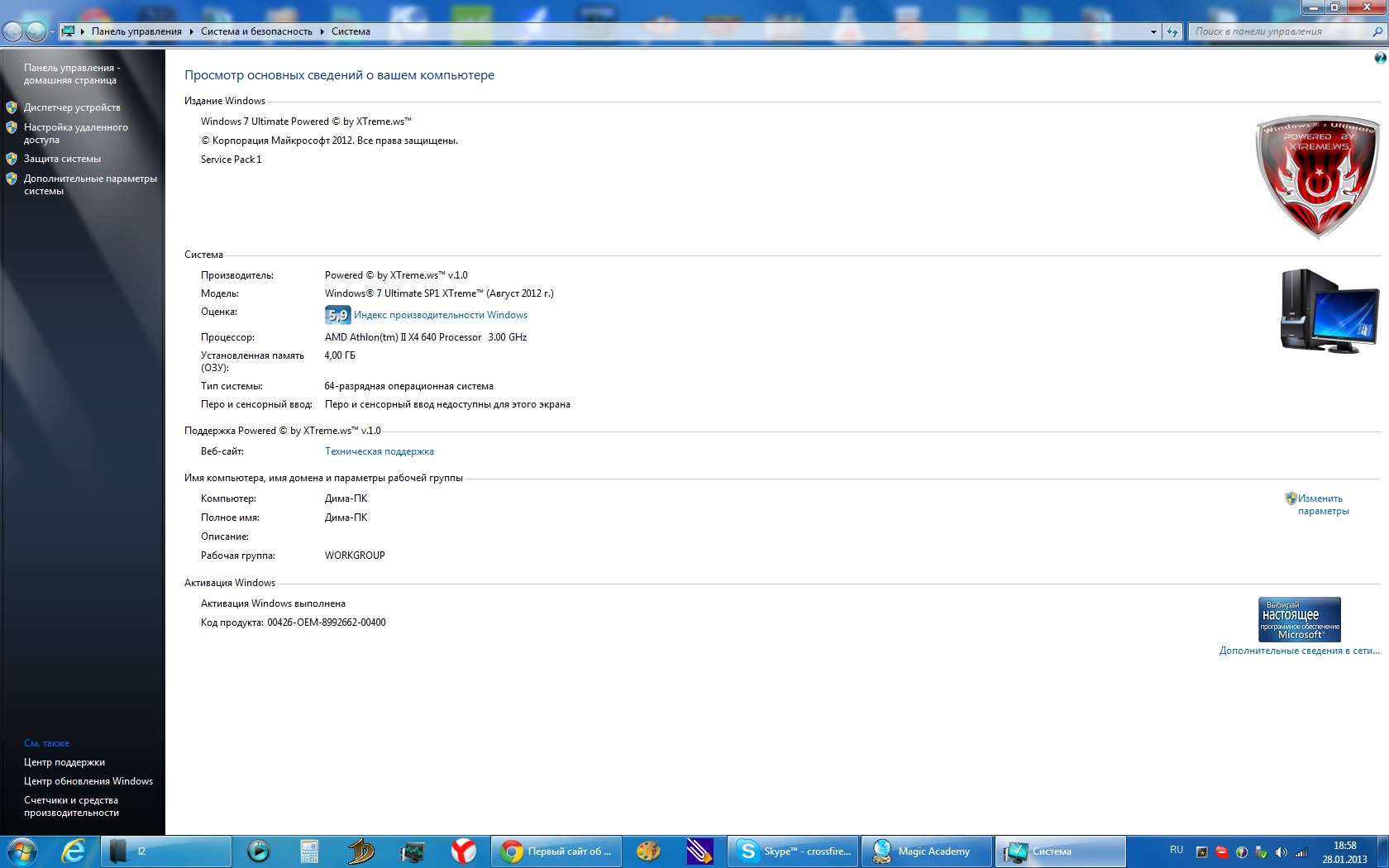
Task: Open the Windows Start menu orb
Action: click(21, 851)
